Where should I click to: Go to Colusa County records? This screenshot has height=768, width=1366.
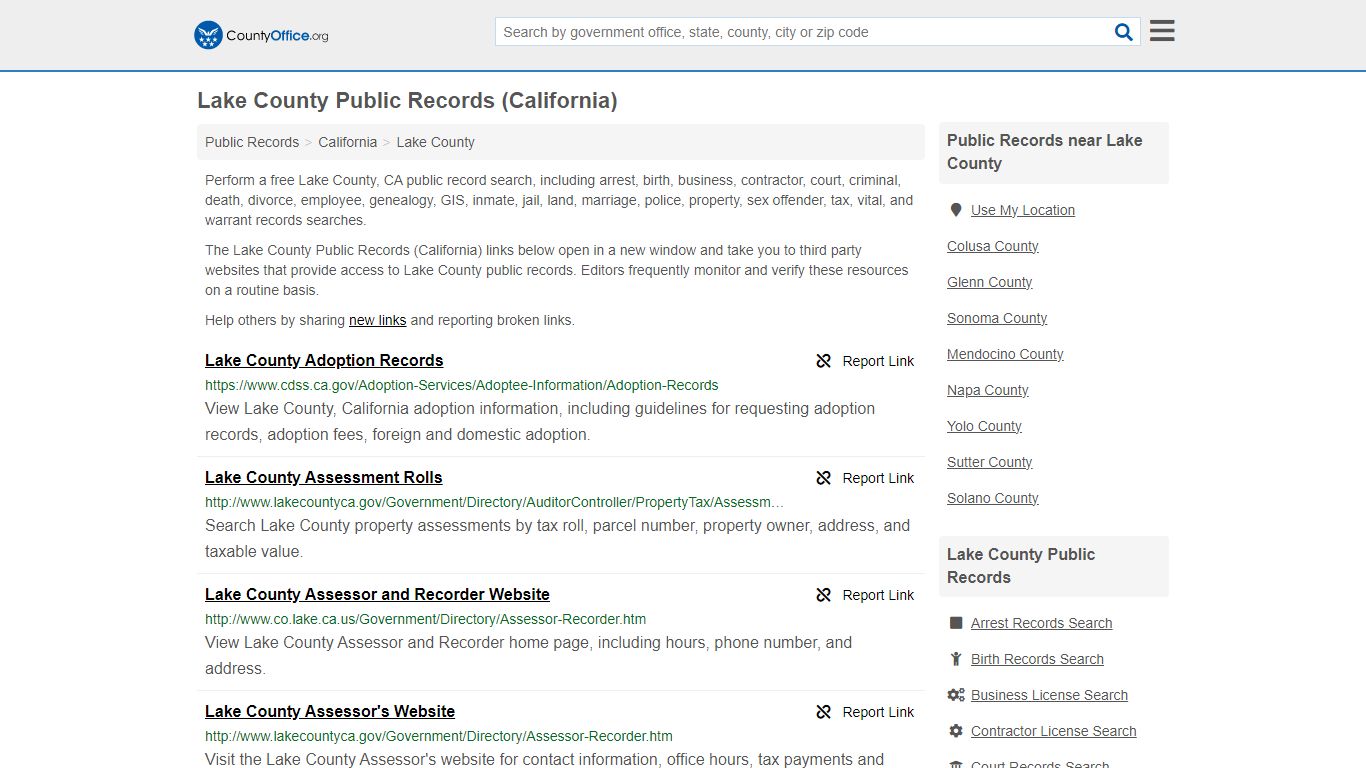[x=993, y=246]
